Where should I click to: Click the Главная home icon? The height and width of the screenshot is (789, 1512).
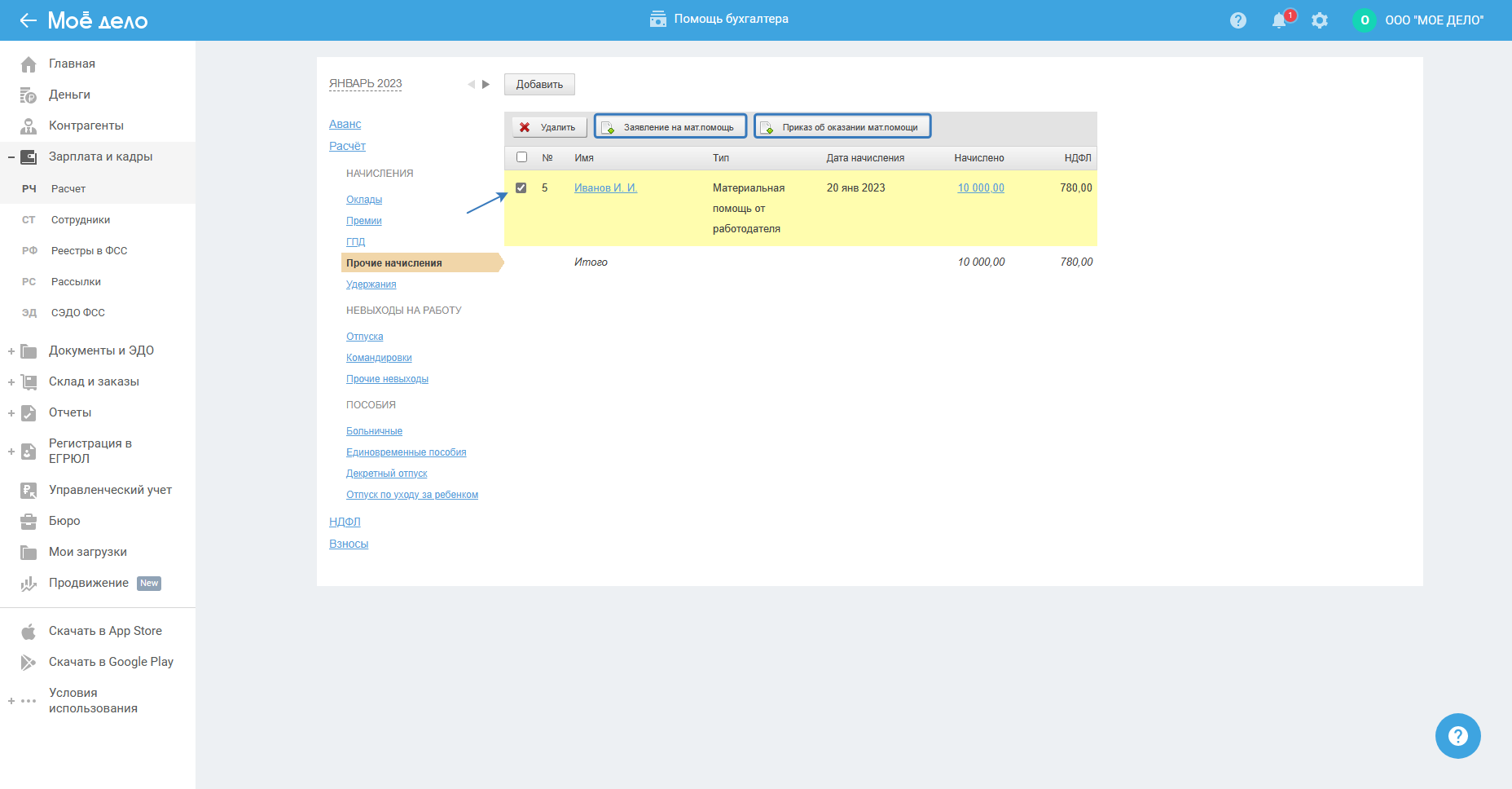[x=29, y=64]
